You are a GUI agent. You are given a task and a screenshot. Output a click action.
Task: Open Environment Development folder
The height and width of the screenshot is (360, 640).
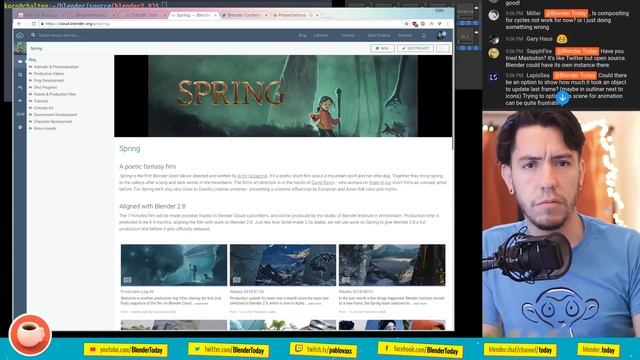point(55,115)
